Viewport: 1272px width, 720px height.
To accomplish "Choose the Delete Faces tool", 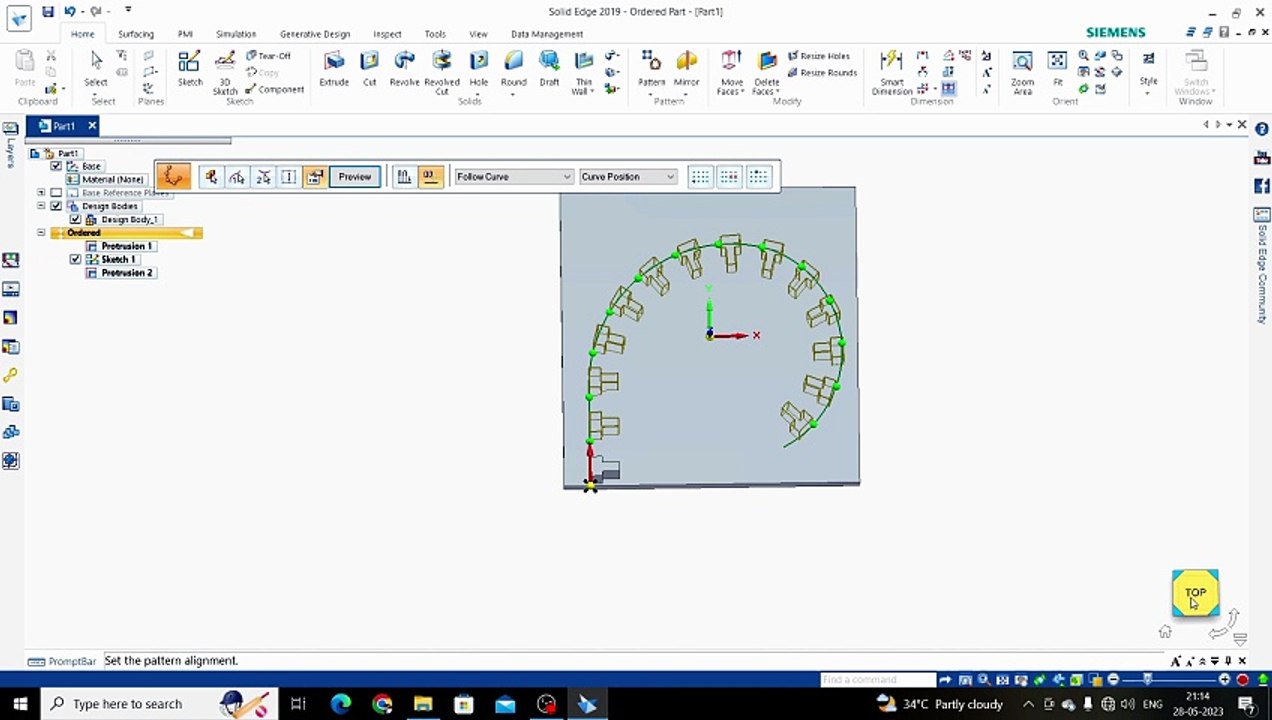I will (767, 72).
